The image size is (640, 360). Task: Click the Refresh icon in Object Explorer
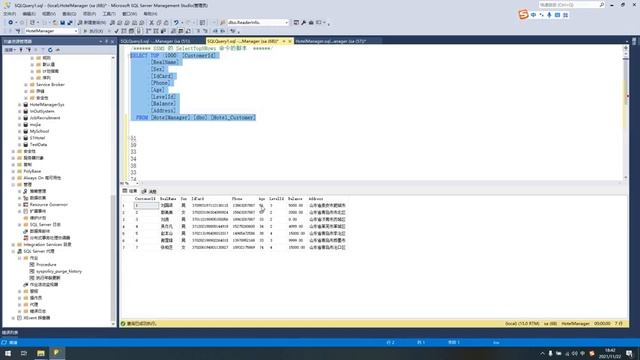[50, 50]
